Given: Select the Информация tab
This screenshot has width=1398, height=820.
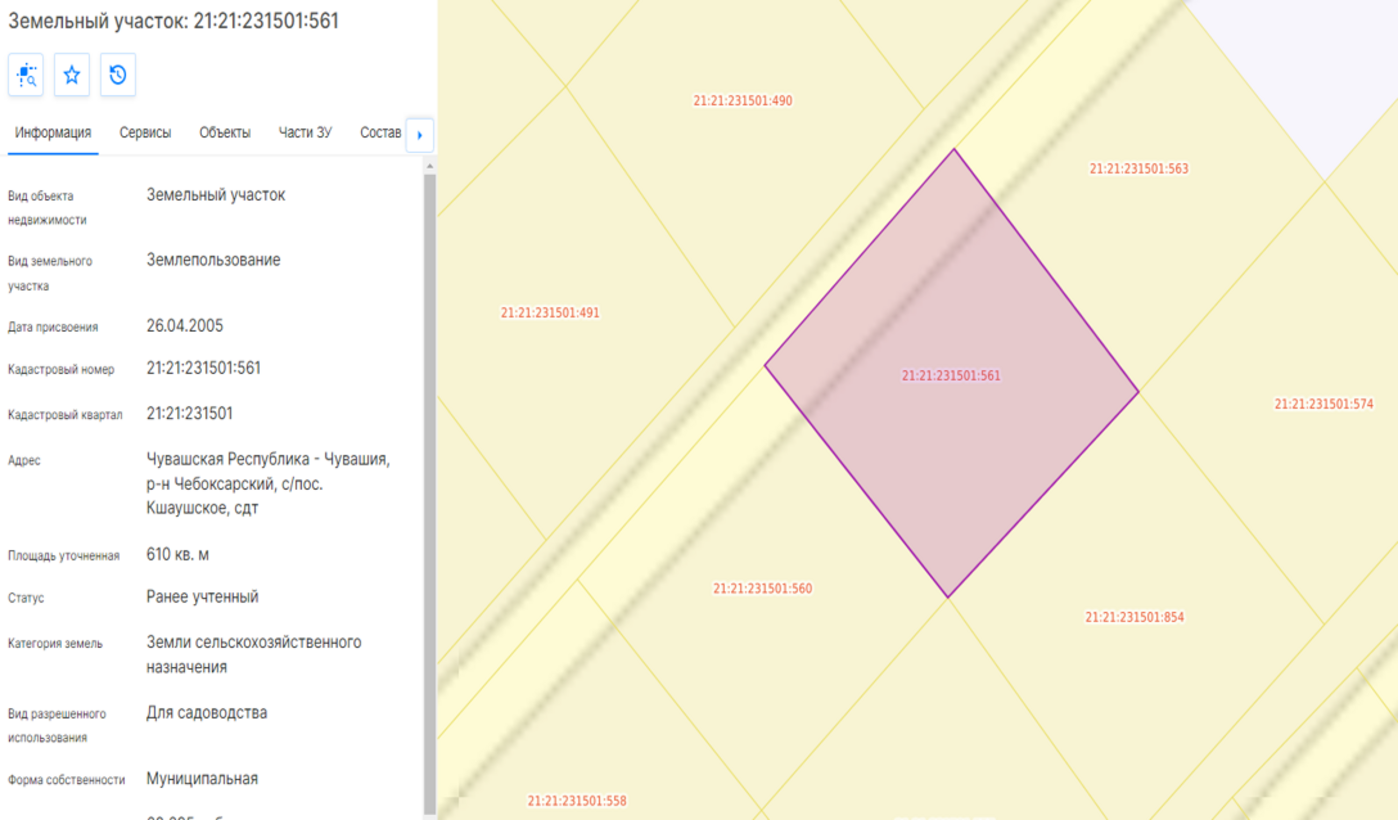Looking at the screenshot, I should pyautogui.click(x=53, y=133).
